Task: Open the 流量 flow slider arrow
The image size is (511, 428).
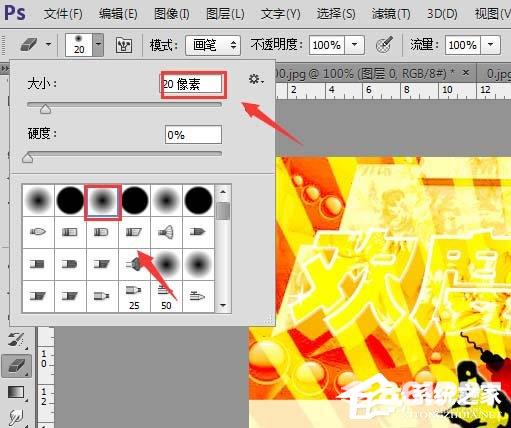Action: pyautogui.click(x=490, y=45)
